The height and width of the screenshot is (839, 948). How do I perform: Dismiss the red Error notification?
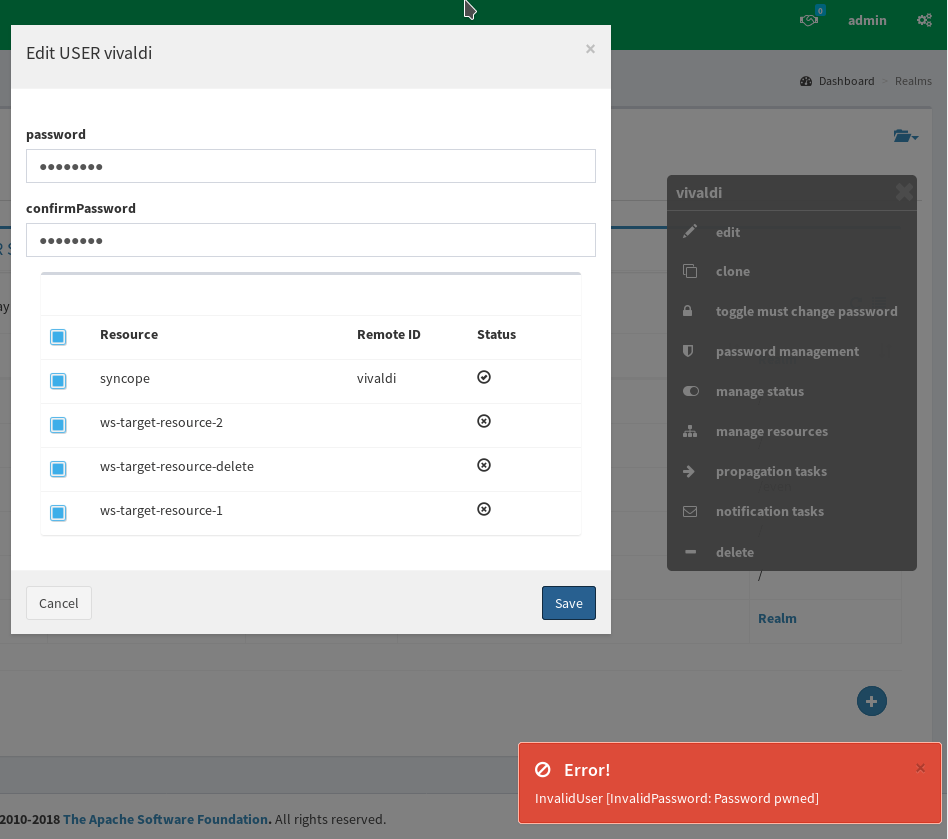[x=920, y=768]
